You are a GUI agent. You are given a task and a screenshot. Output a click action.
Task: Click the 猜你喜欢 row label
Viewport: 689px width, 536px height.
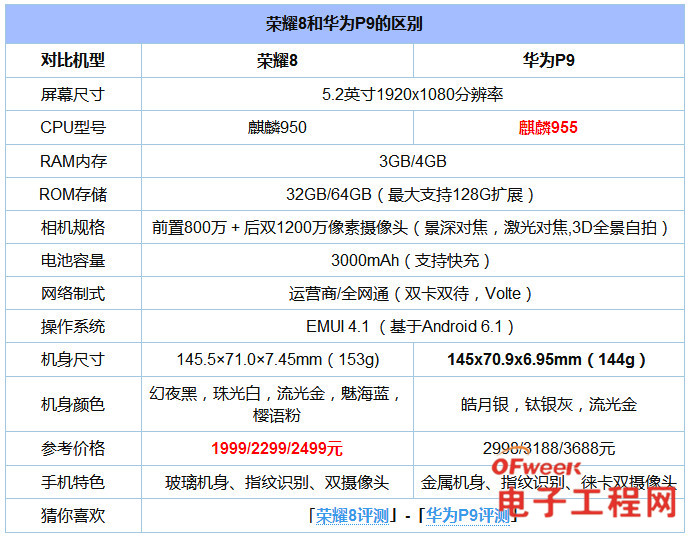[73, 516]
